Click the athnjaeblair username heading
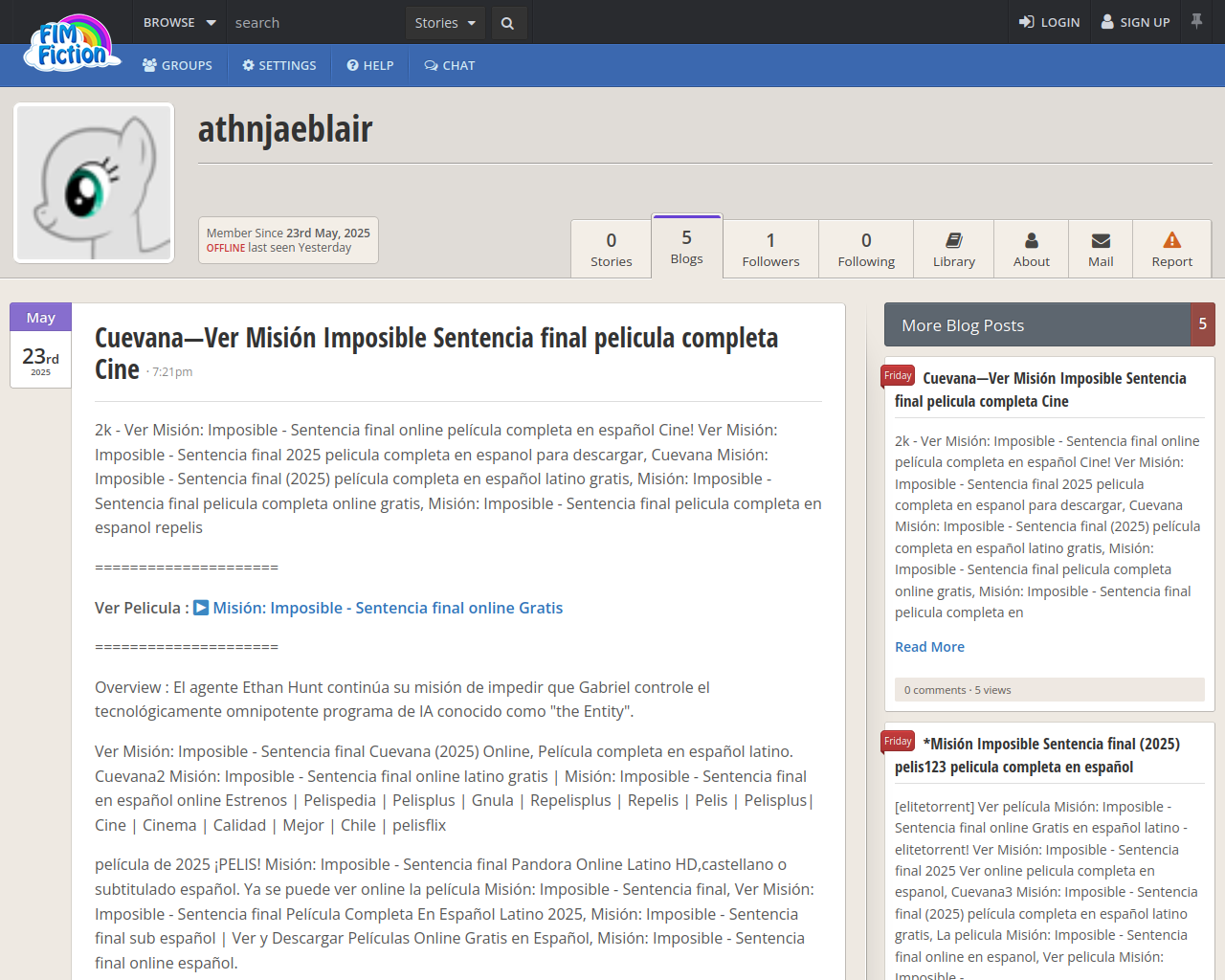This screenshot has height=980, width=1225. click(x=285, y=129)
